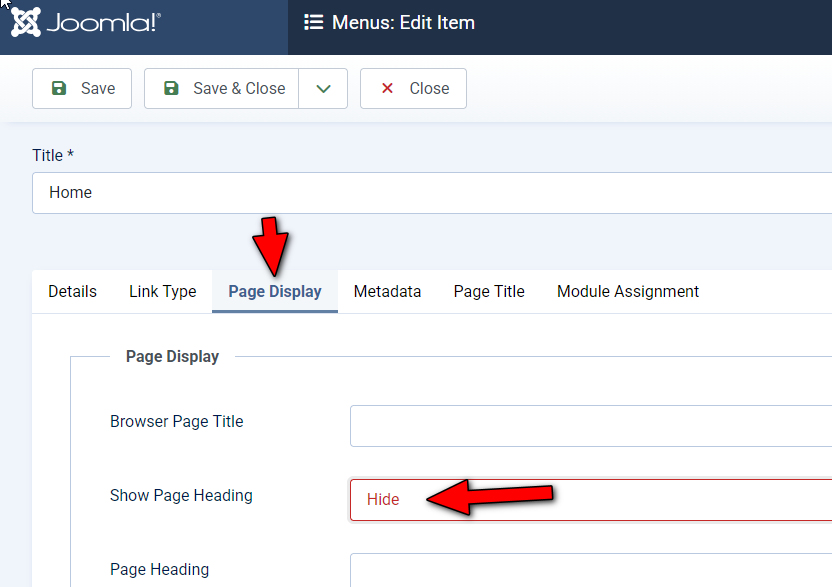This screenshot has width=832, height=587.
Task: Select the Page Display tab
Action: (x=275, y=292)
